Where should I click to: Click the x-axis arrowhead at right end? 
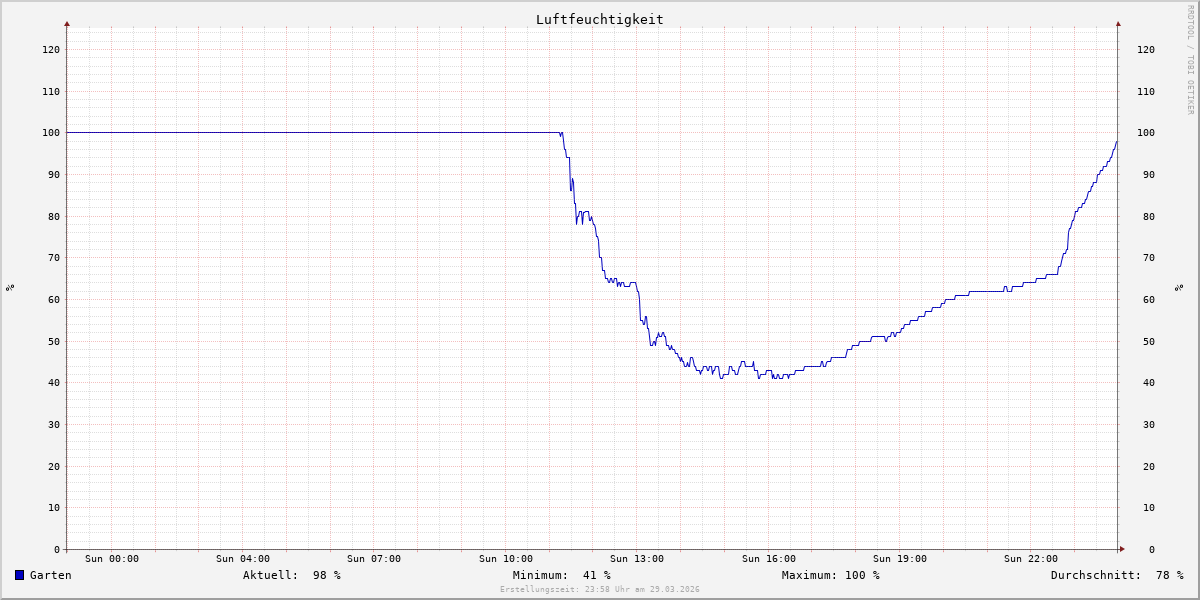[x=1122, y=549]
